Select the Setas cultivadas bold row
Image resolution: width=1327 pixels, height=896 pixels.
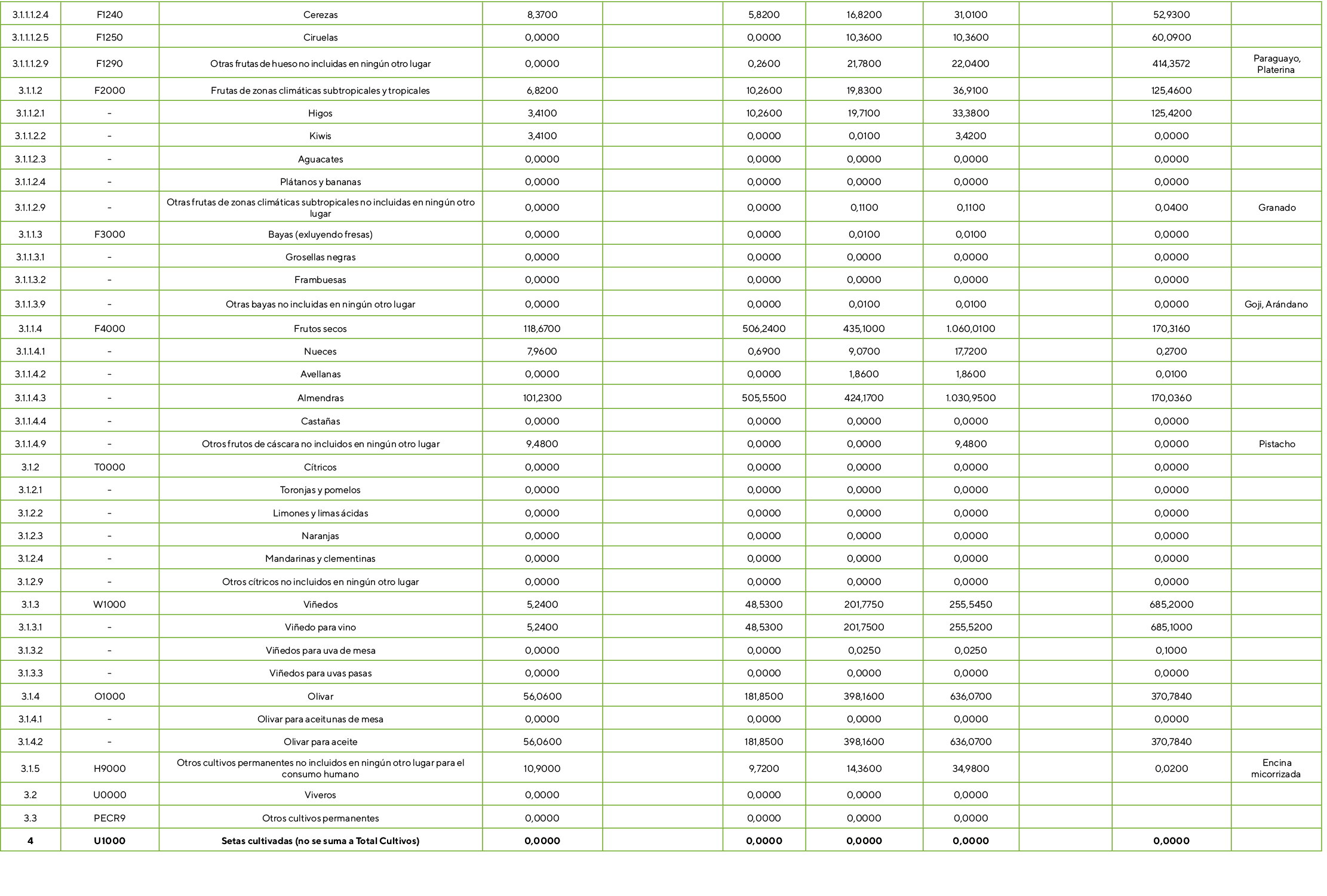pyautogui.click(x=321, y=840)
